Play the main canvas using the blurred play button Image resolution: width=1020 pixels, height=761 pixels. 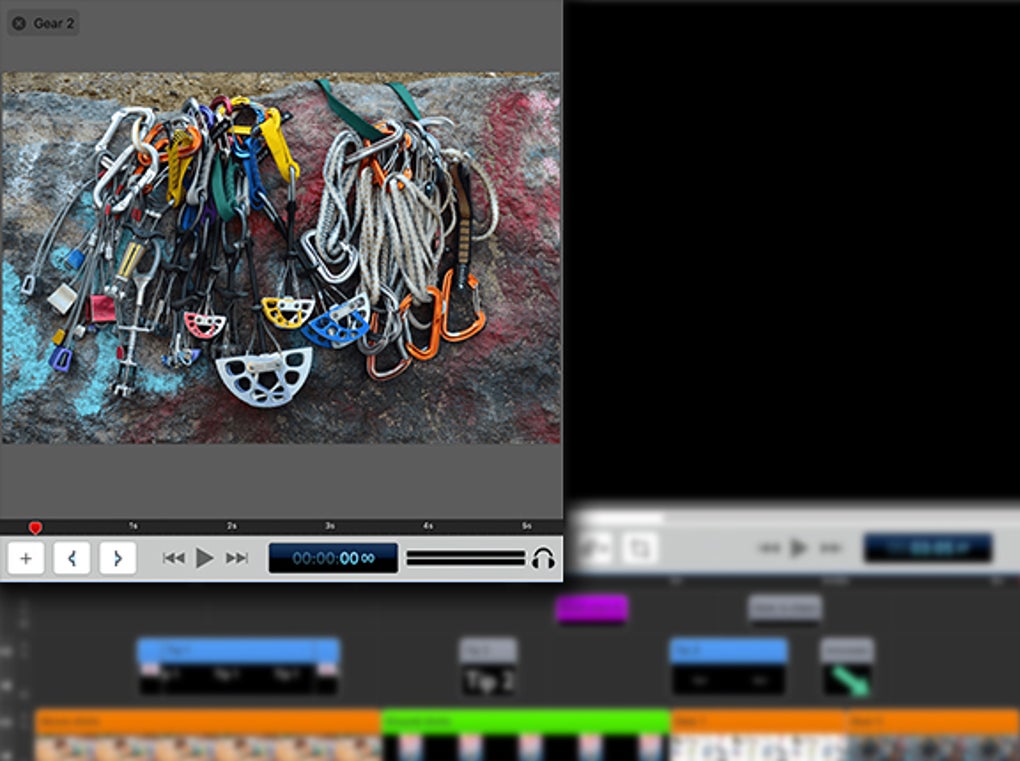[799, 548]
